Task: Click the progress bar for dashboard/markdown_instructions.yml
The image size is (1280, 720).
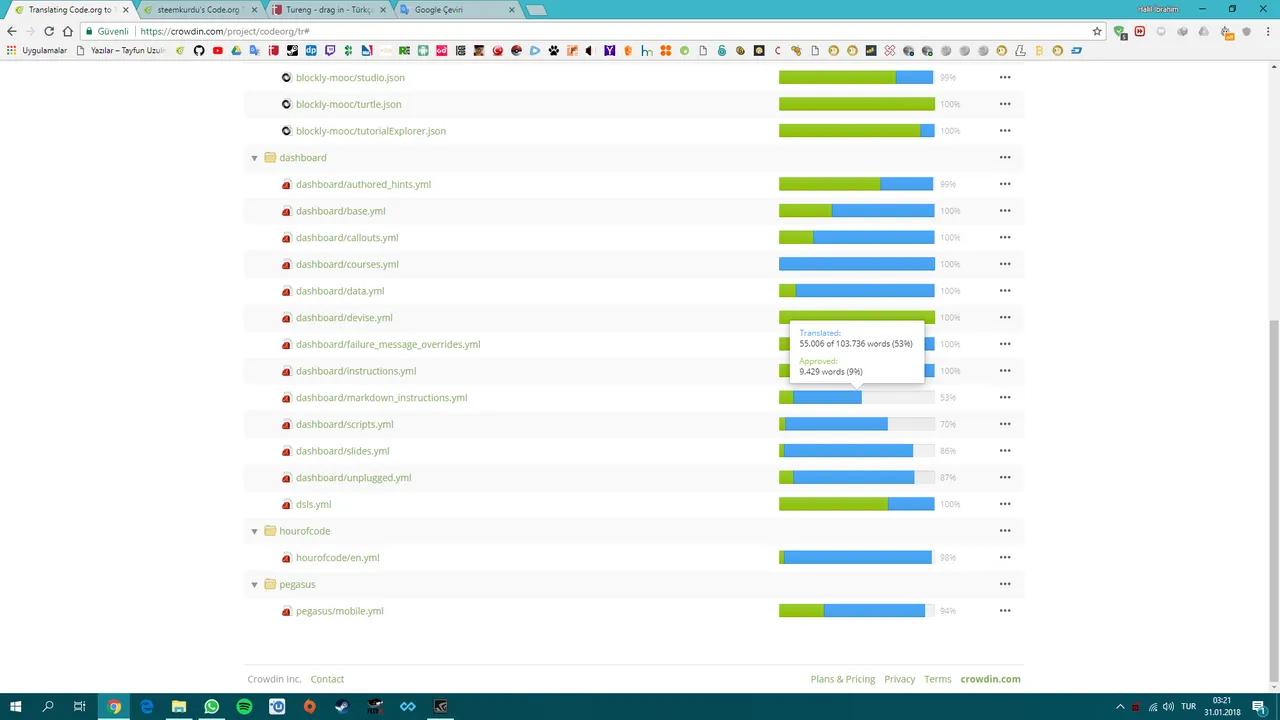Action: click(x=857, y=397)
